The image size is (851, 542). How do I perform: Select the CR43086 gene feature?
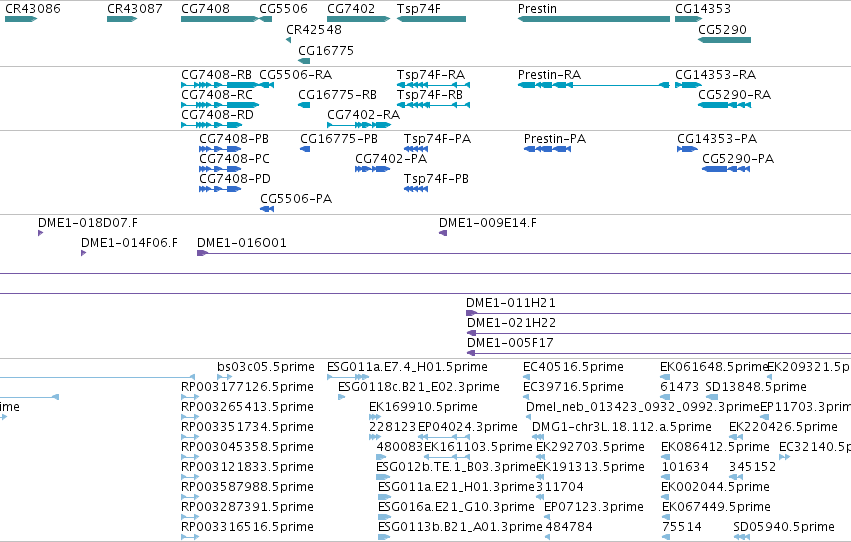coord(21,19)
